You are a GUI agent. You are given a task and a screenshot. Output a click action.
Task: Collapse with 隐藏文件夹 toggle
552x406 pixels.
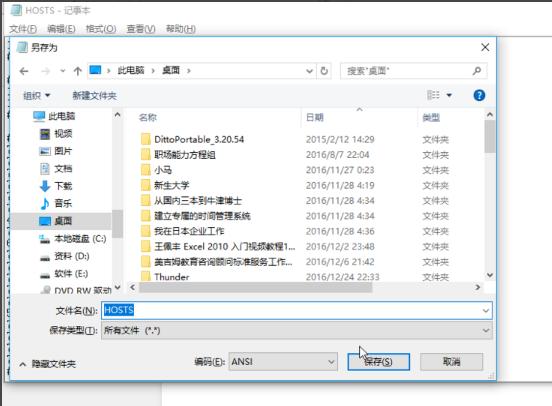(48, 364)
